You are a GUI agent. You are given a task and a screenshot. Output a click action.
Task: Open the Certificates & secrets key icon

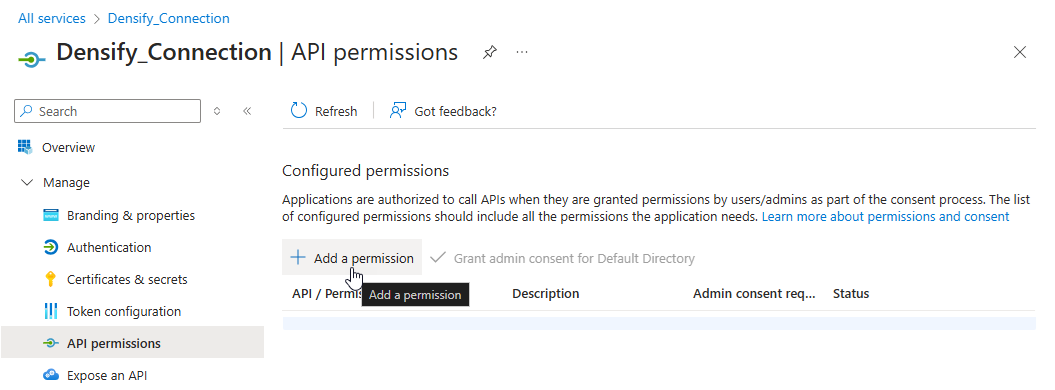pos(50,279)
